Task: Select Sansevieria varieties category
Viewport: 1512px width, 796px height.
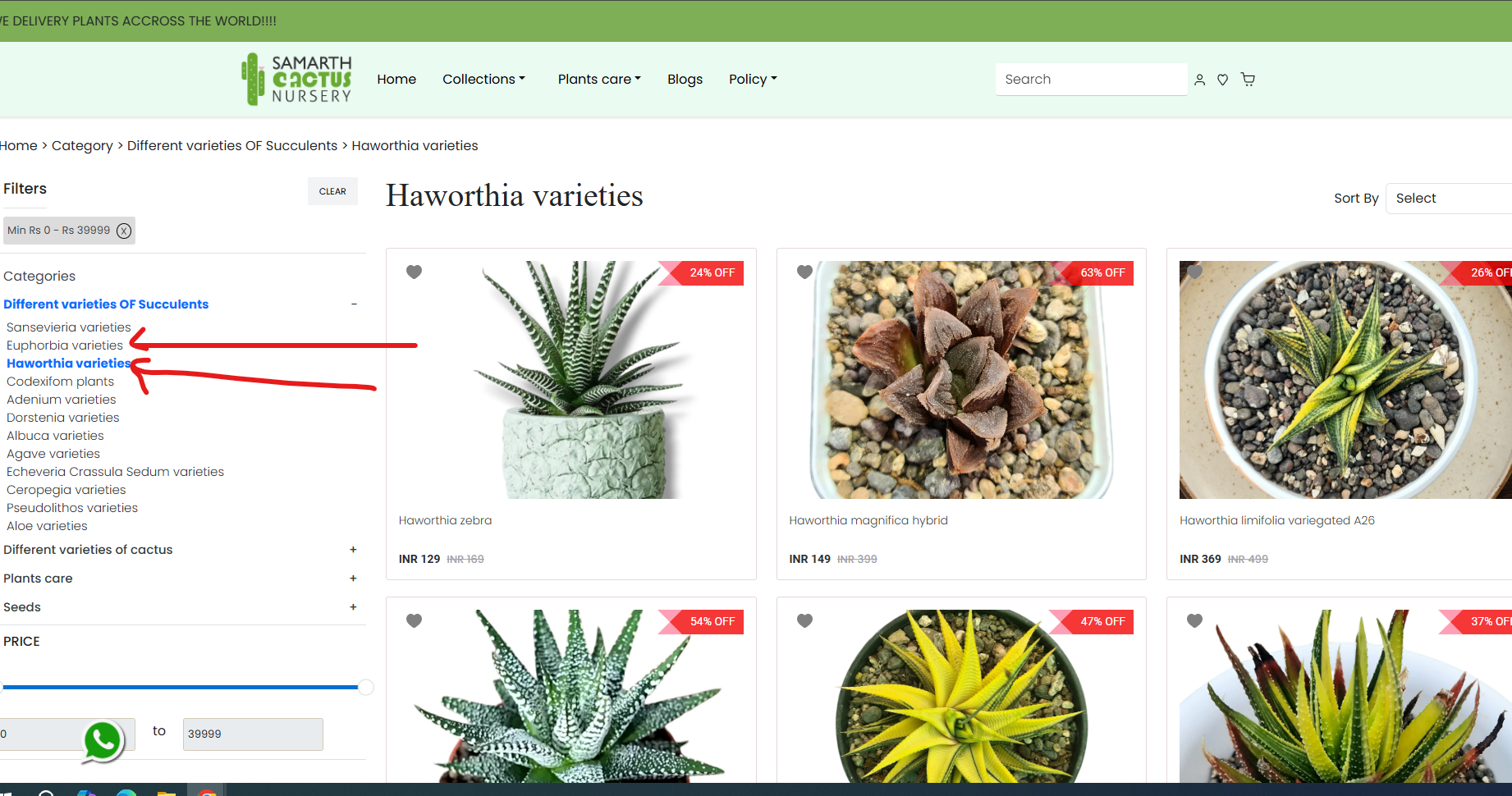Action: coord(69,327)
